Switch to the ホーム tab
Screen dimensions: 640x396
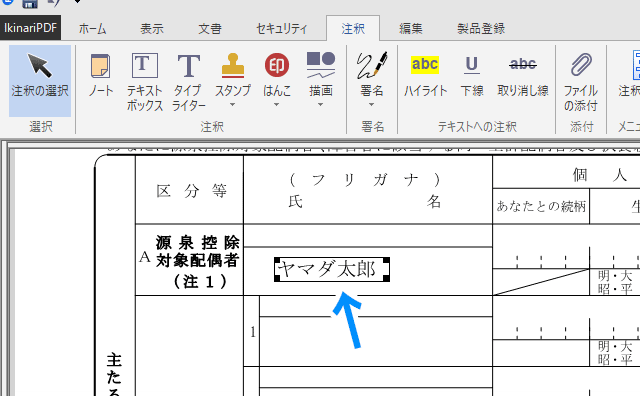tap(93, 29)
